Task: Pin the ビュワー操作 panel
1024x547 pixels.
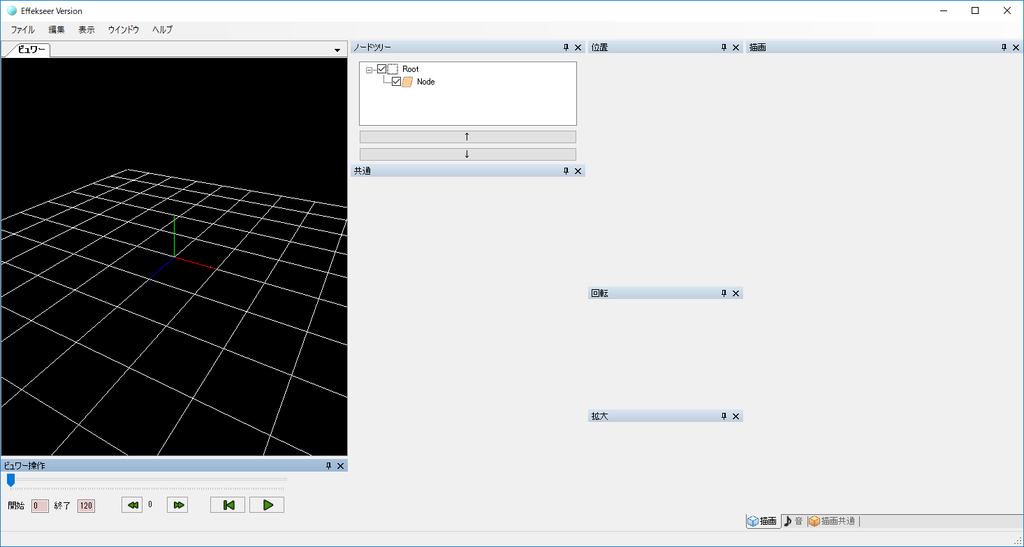Action: point(328,466)
